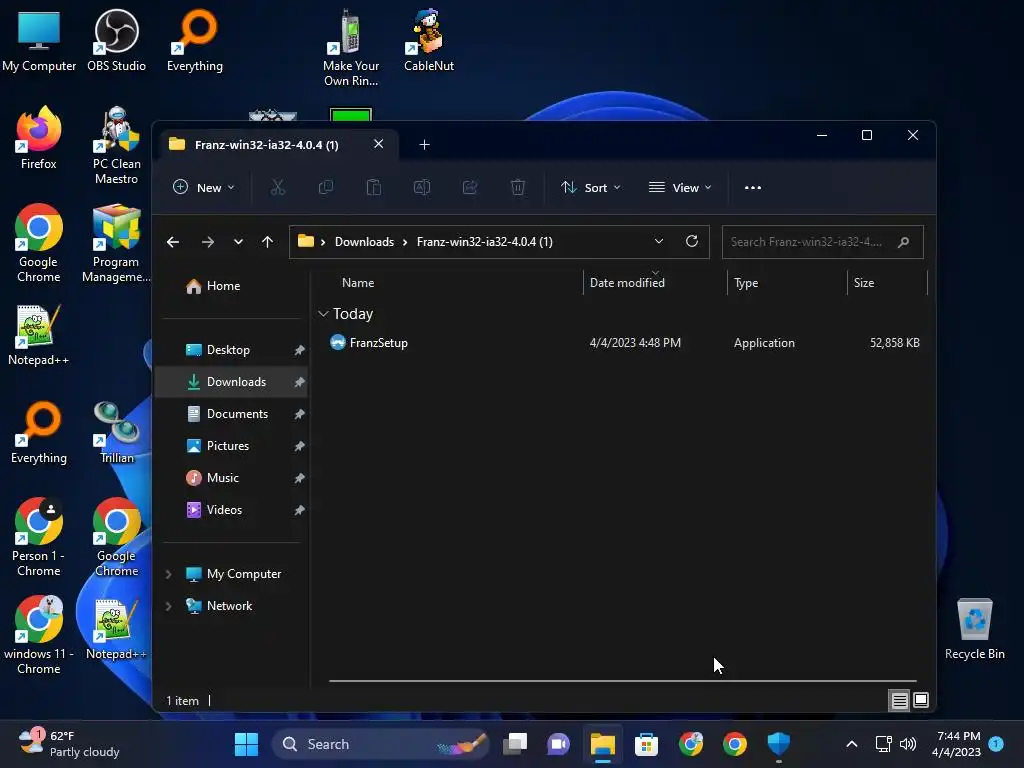Open Music in navigation pane
The width and height of the screenshot is (1024, 768).
coord(231,478)
